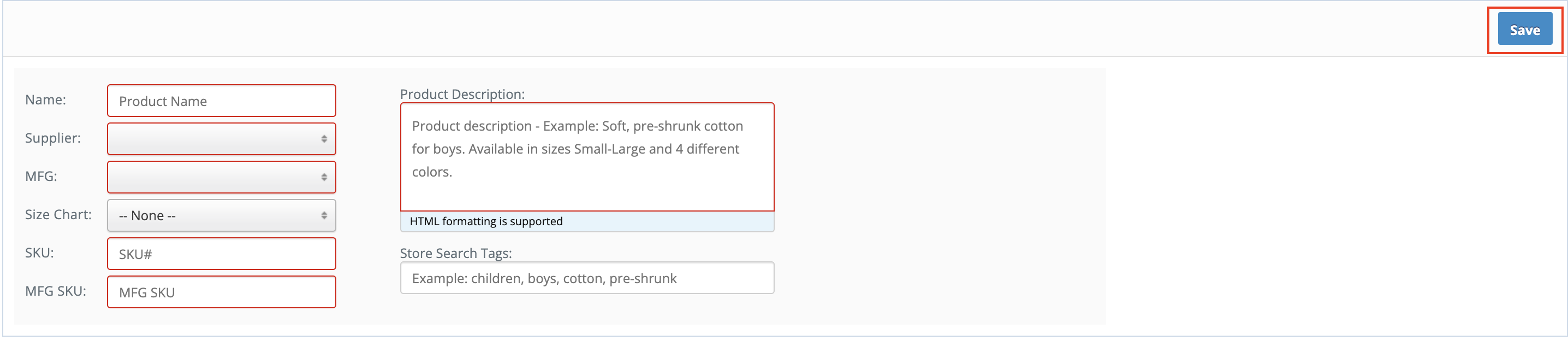Click the Store Search Tags input field
This screenshot has width=1568, height=340.
[x=586, y=278]
